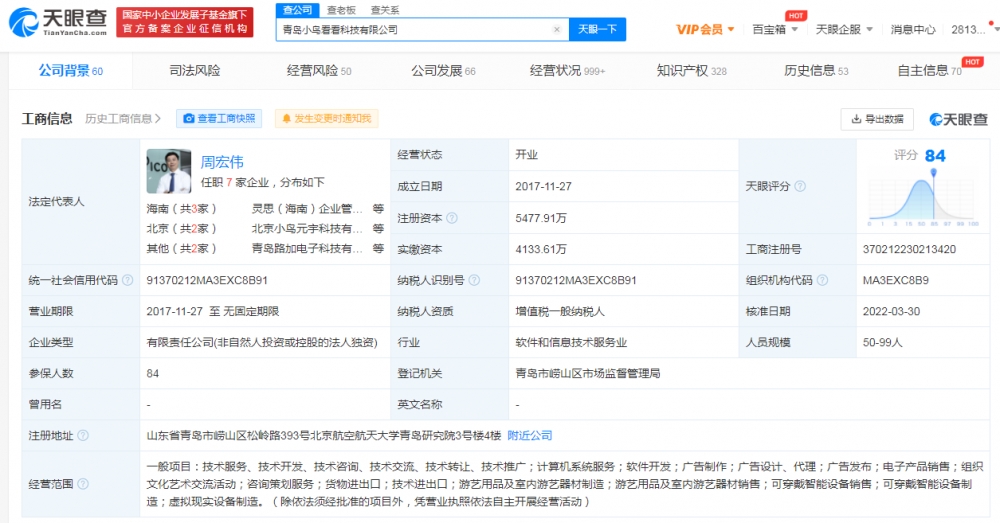The image size is (1000, 523).
Task: Click insured headcount value 84 under 参保人数
Action: click(152, 373)
